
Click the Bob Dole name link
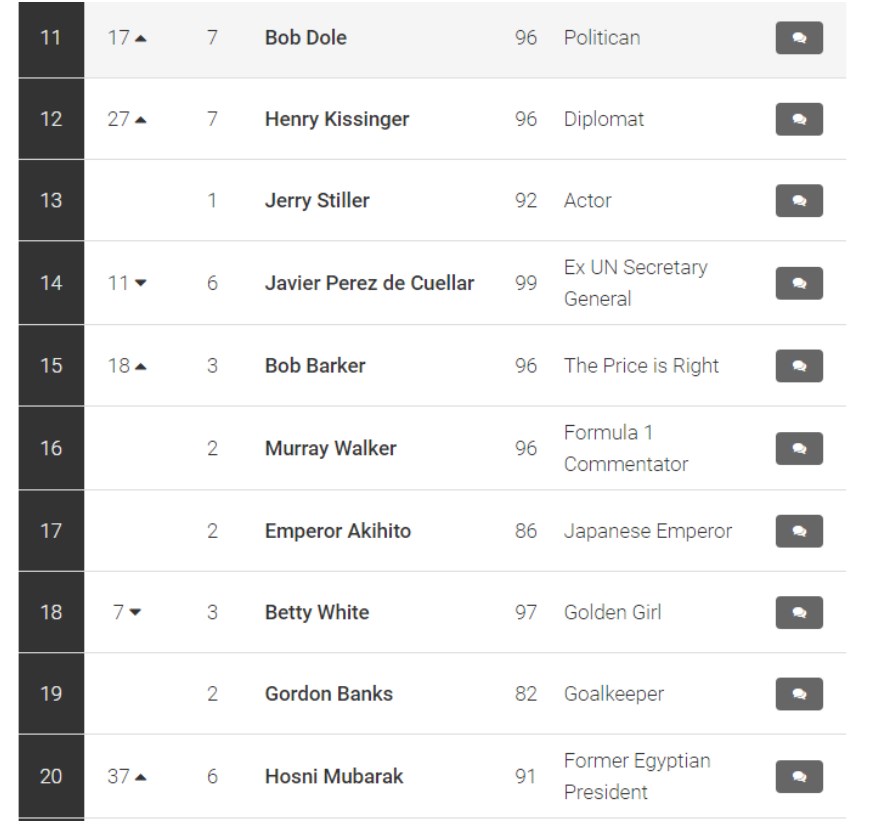305,38
